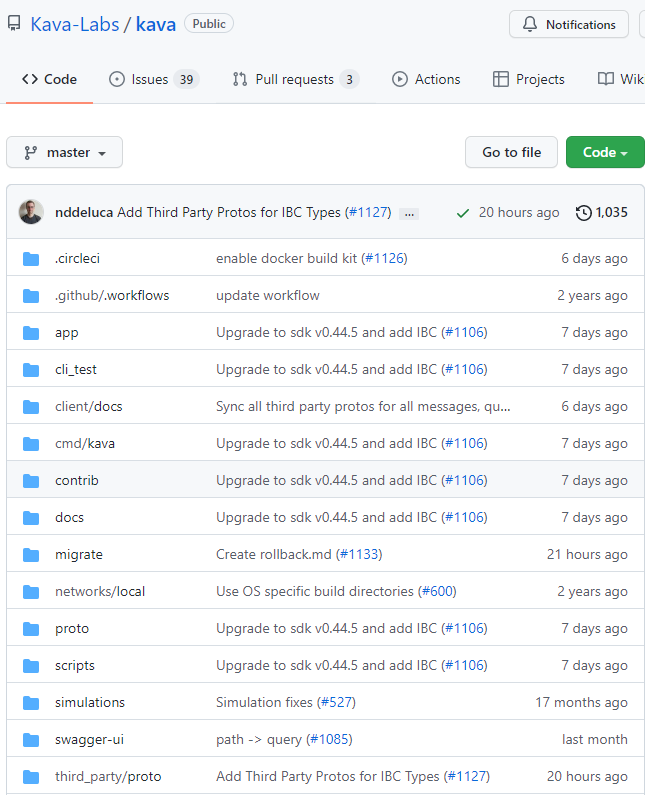This screenshot has height=795, width=645.
Task: Open the third_party/proto folder name
Action: point(108,777)
